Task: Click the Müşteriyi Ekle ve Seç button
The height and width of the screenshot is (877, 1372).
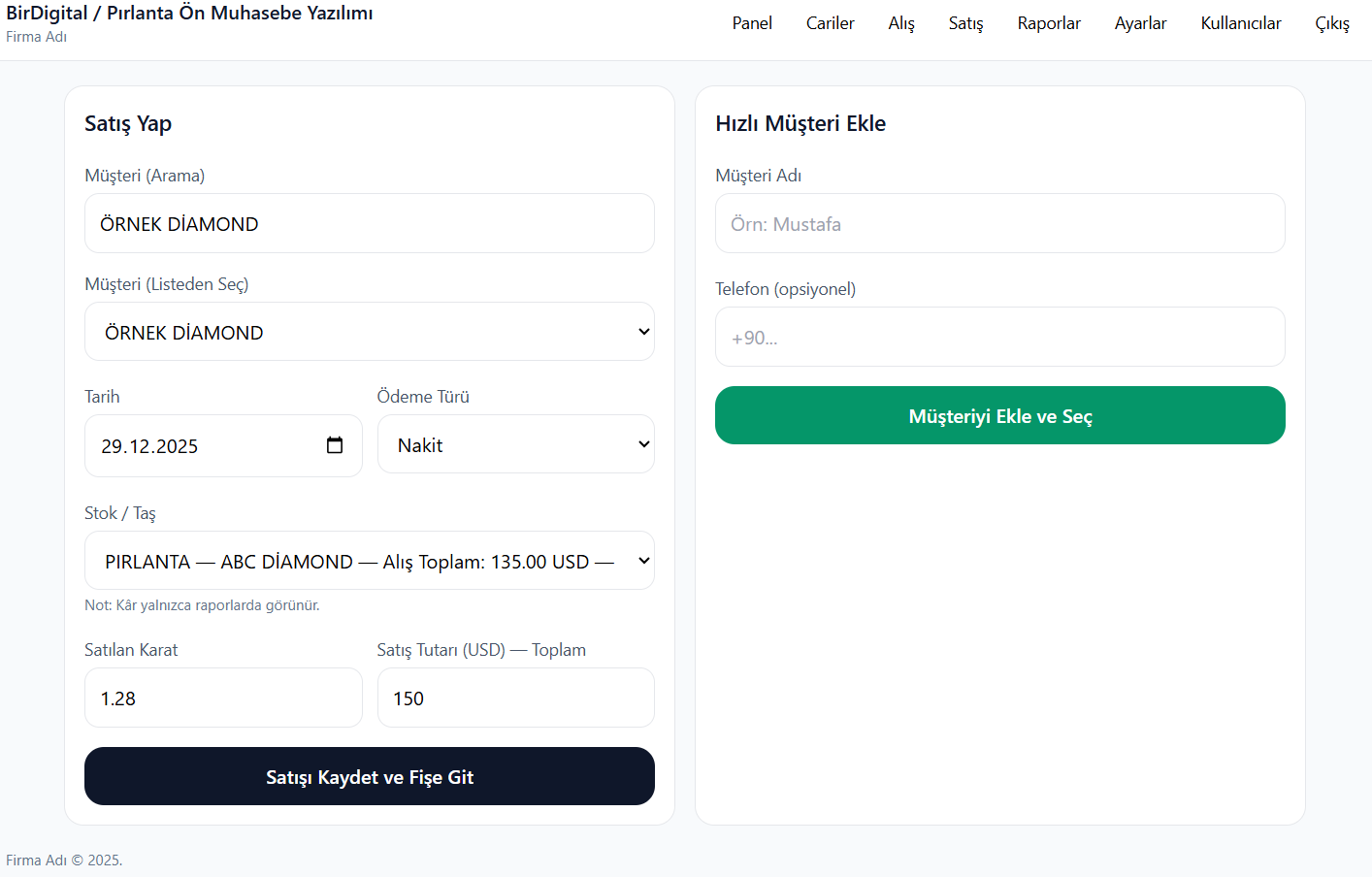Action: (999, 415)
